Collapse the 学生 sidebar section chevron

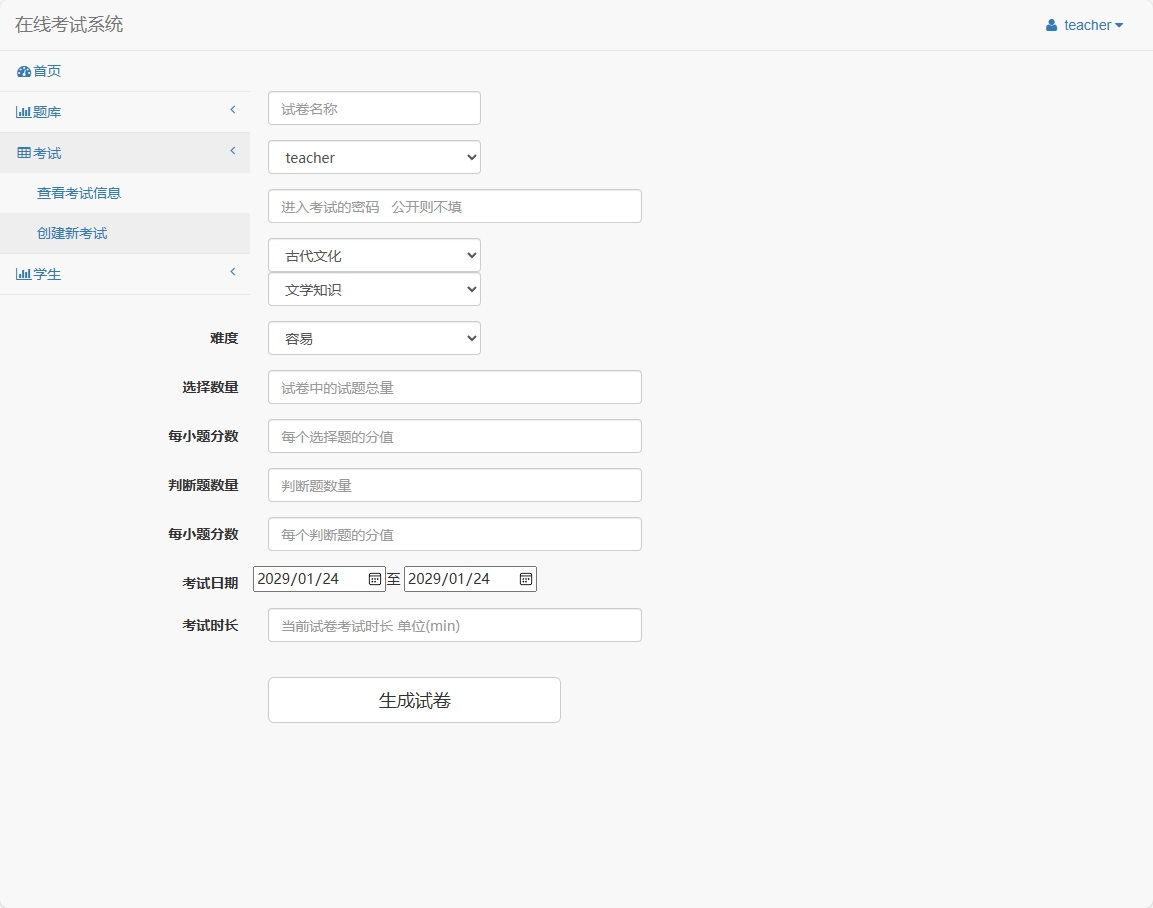pyautogui.click(x=233, y=272)
